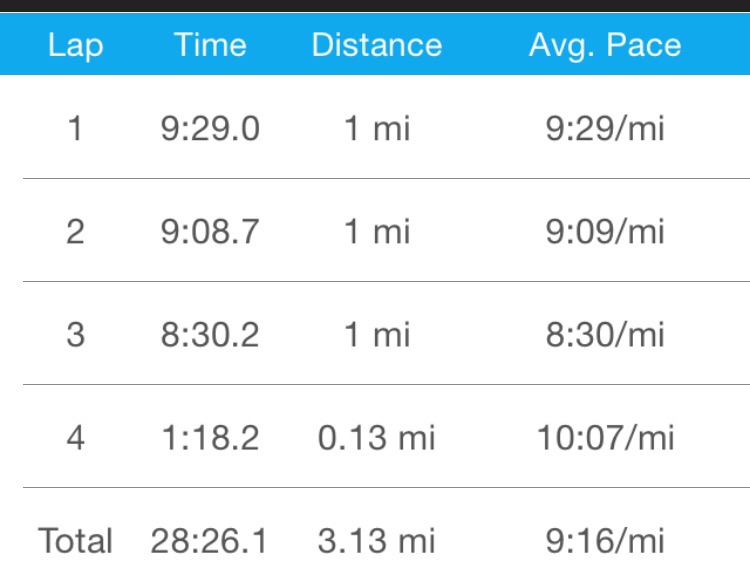Screen dimensions: 750x579
Task: Select lap 3 row number
Action: (x=75, y=335)
